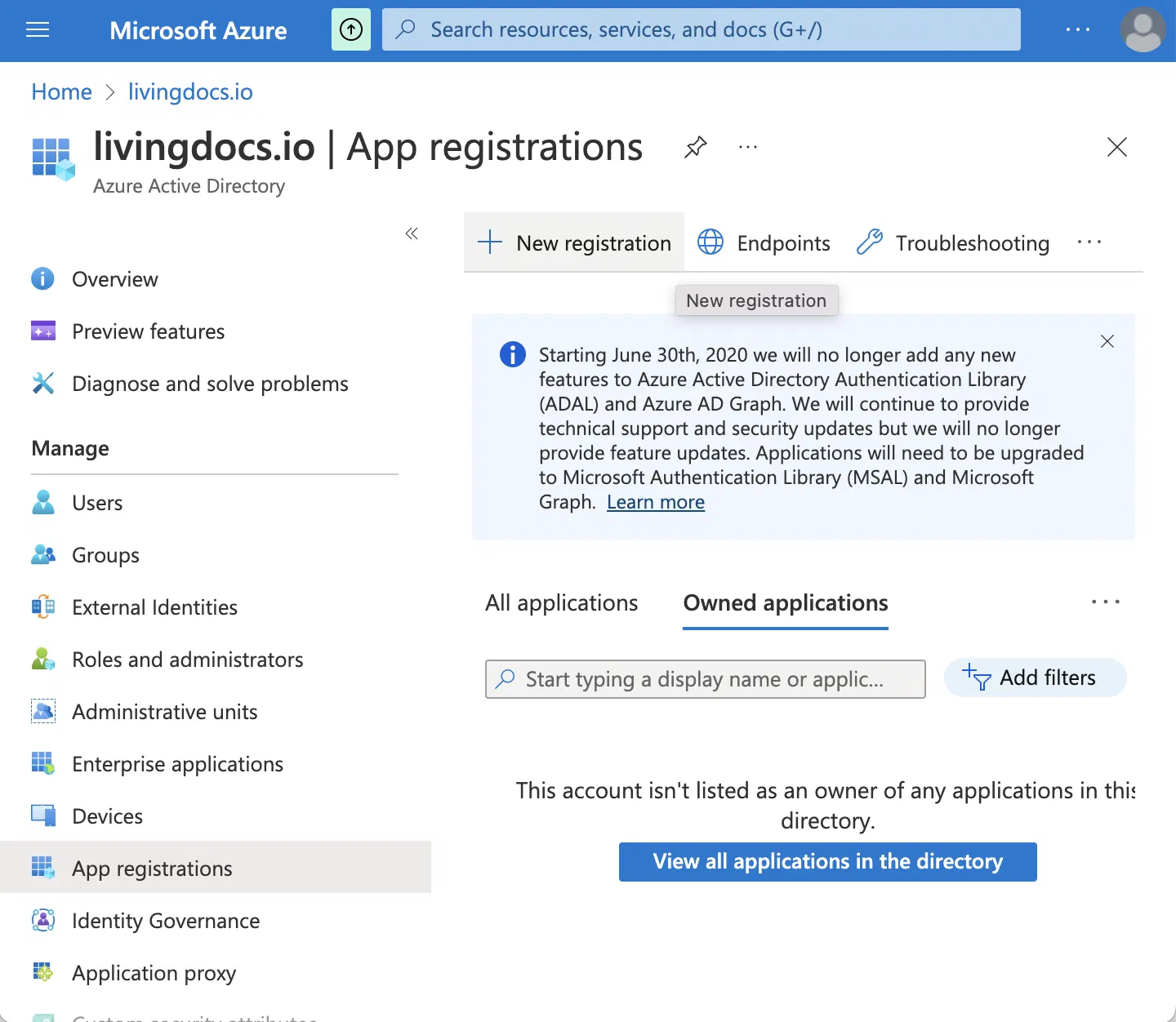Click the Administrative units icon

43,711
